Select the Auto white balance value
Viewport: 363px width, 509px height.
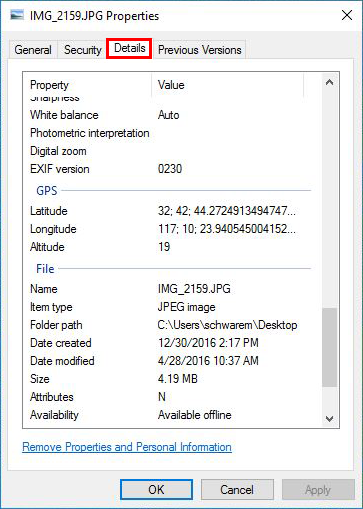pyautogui.click(x=168, y=115)
